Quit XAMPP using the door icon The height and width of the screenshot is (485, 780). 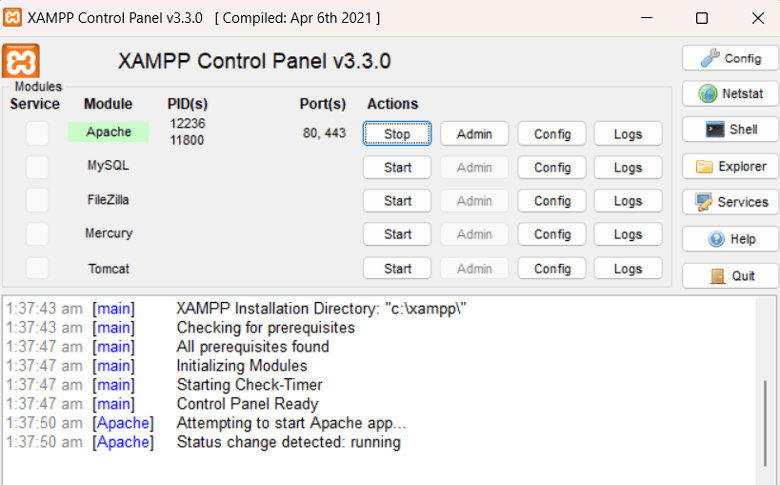[730, 275]
